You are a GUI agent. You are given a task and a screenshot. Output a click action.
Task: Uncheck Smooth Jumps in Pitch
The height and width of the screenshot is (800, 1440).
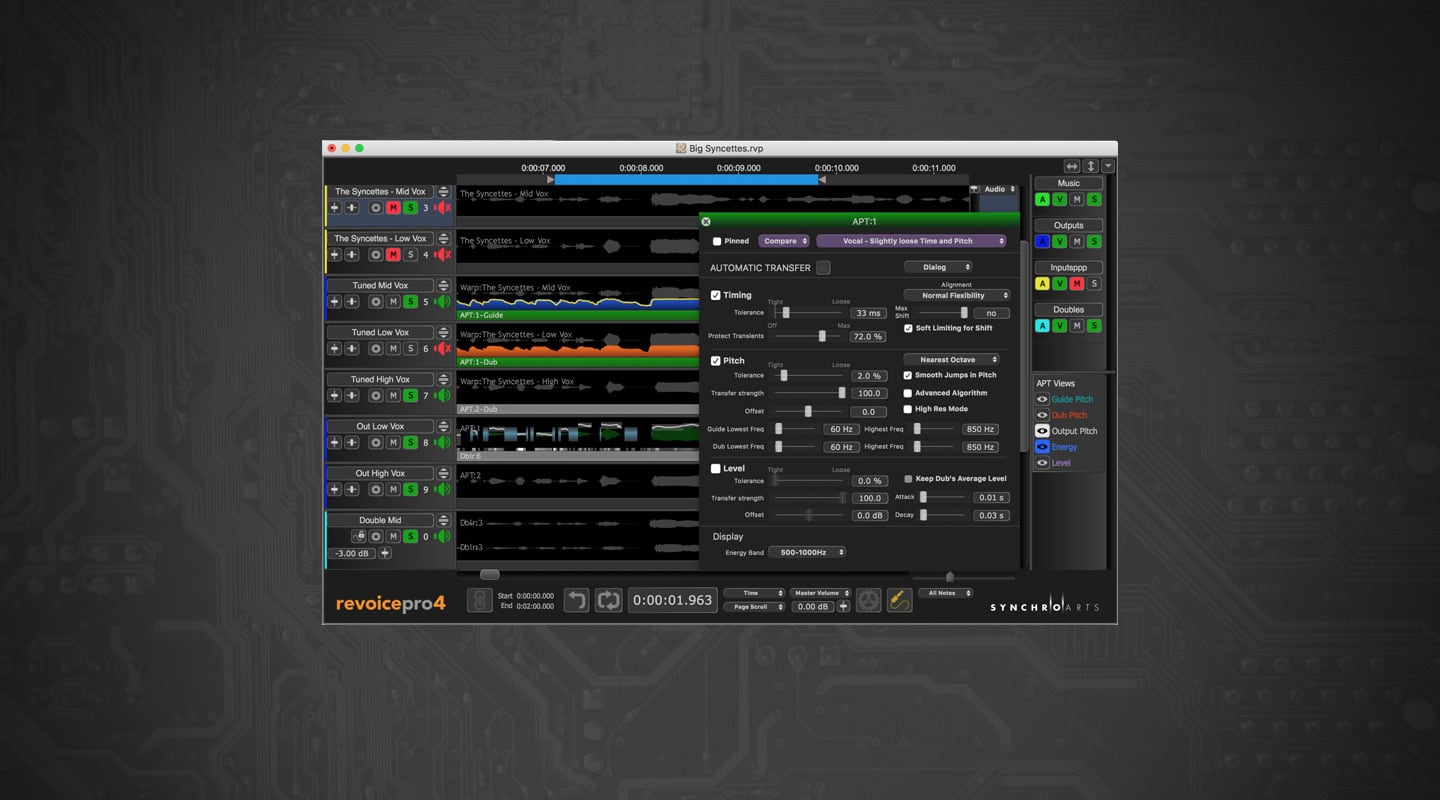click(908, 375)
